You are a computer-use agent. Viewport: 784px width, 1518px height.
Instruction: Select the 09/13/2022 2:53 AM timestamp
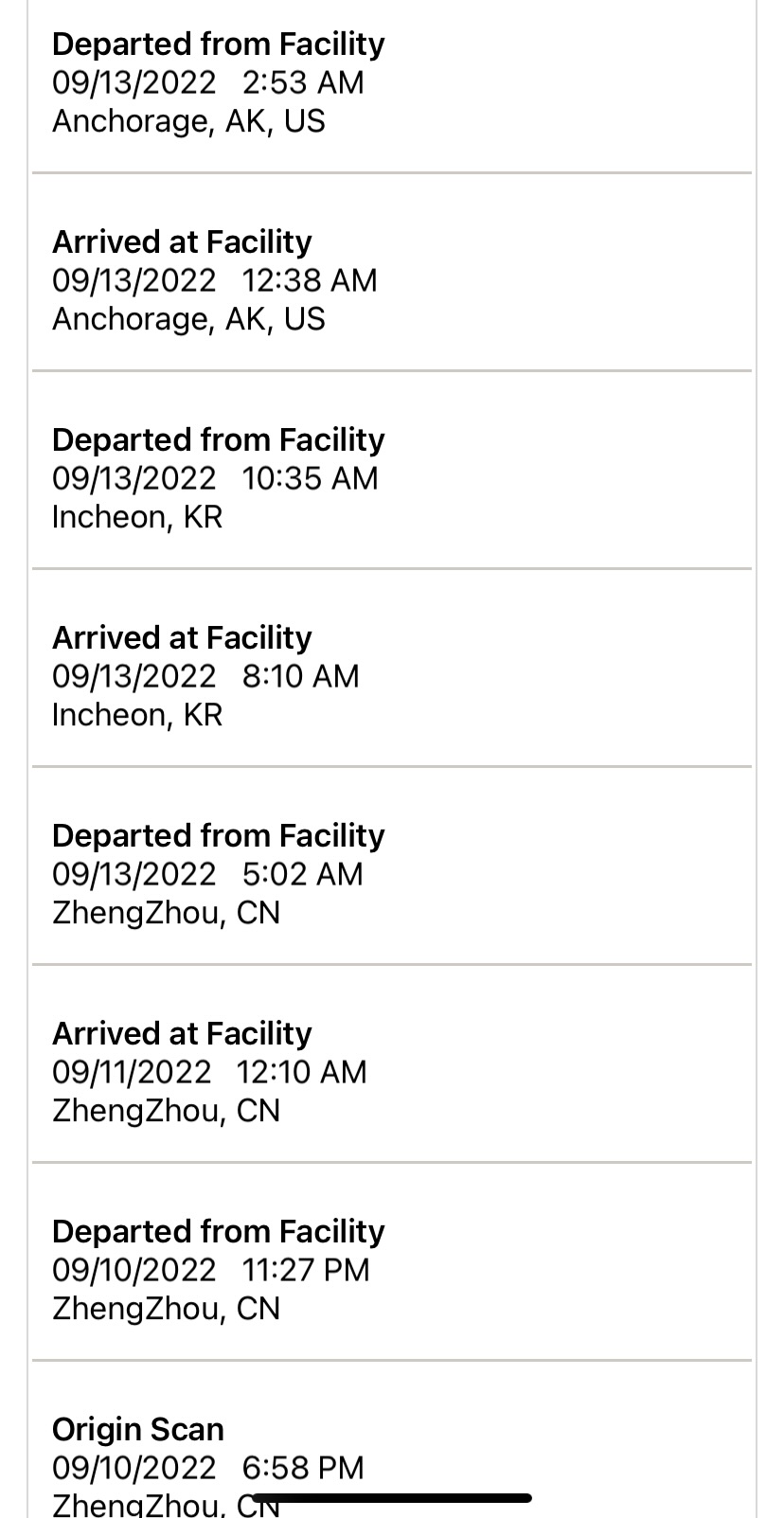208,83
